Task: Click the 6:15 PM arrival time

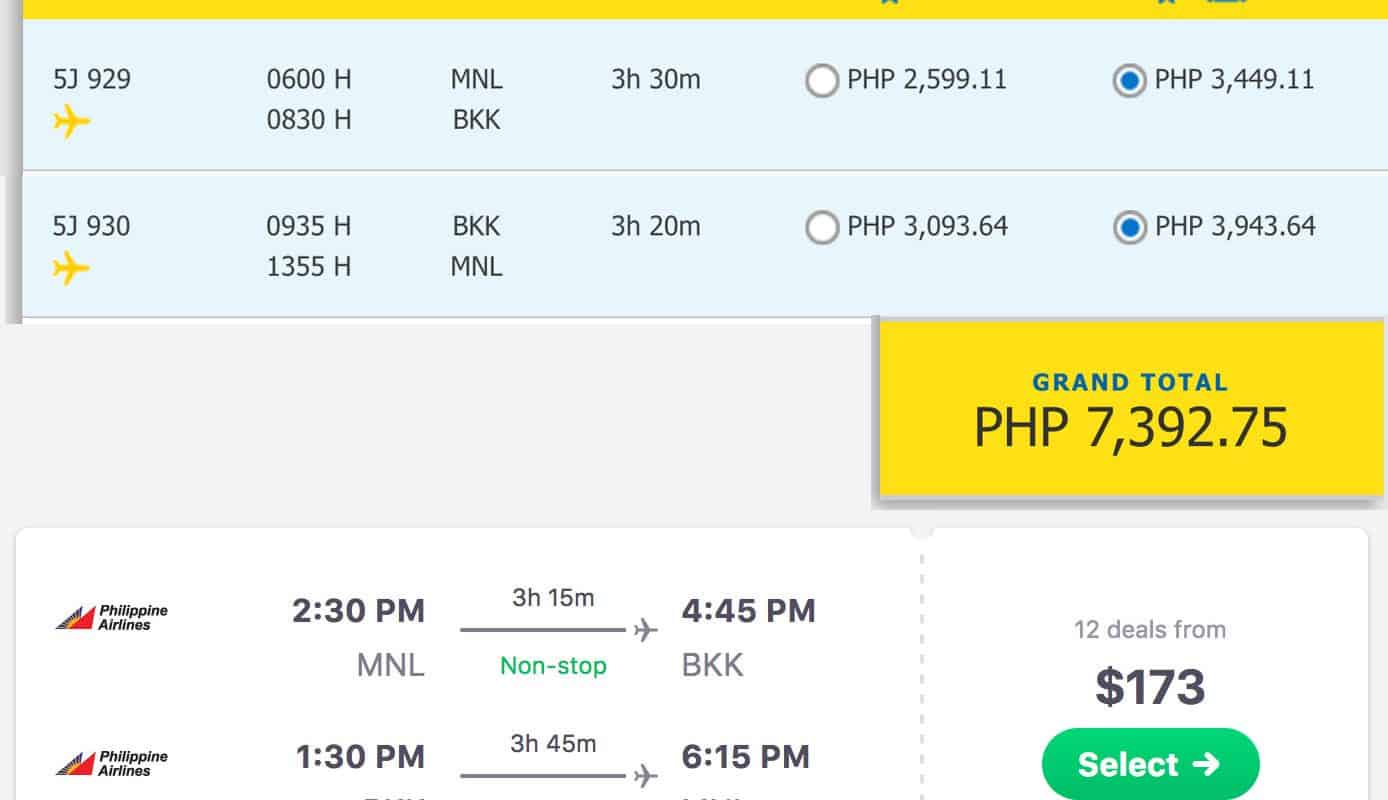Action: (x=745, y=757)
